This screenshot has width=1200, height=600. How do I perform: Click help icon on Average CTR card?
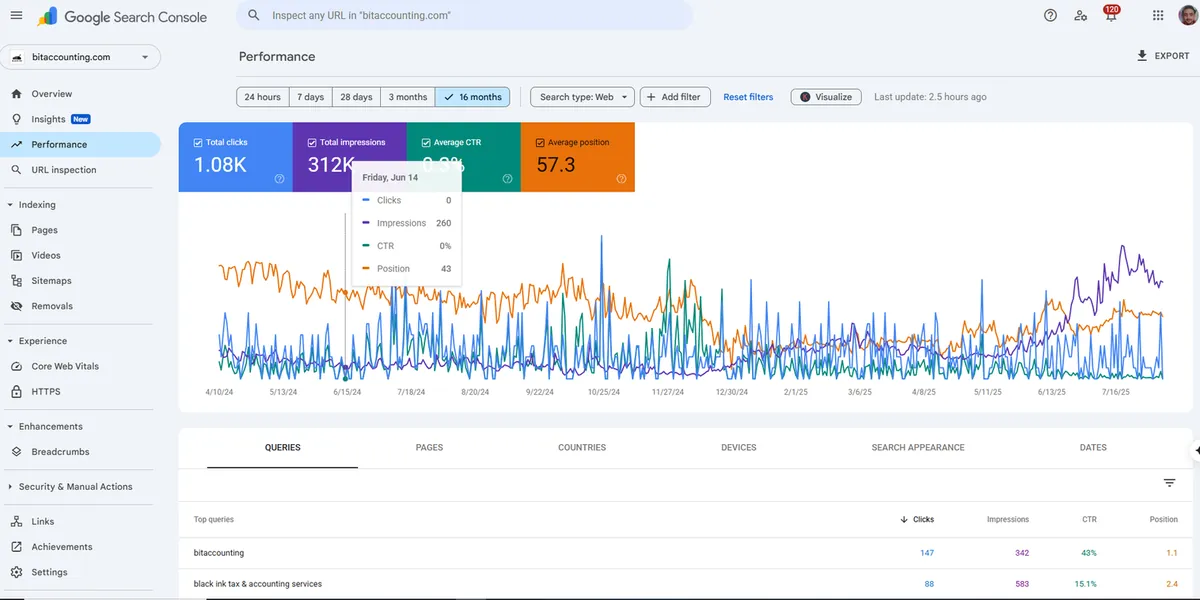[507, 179]
